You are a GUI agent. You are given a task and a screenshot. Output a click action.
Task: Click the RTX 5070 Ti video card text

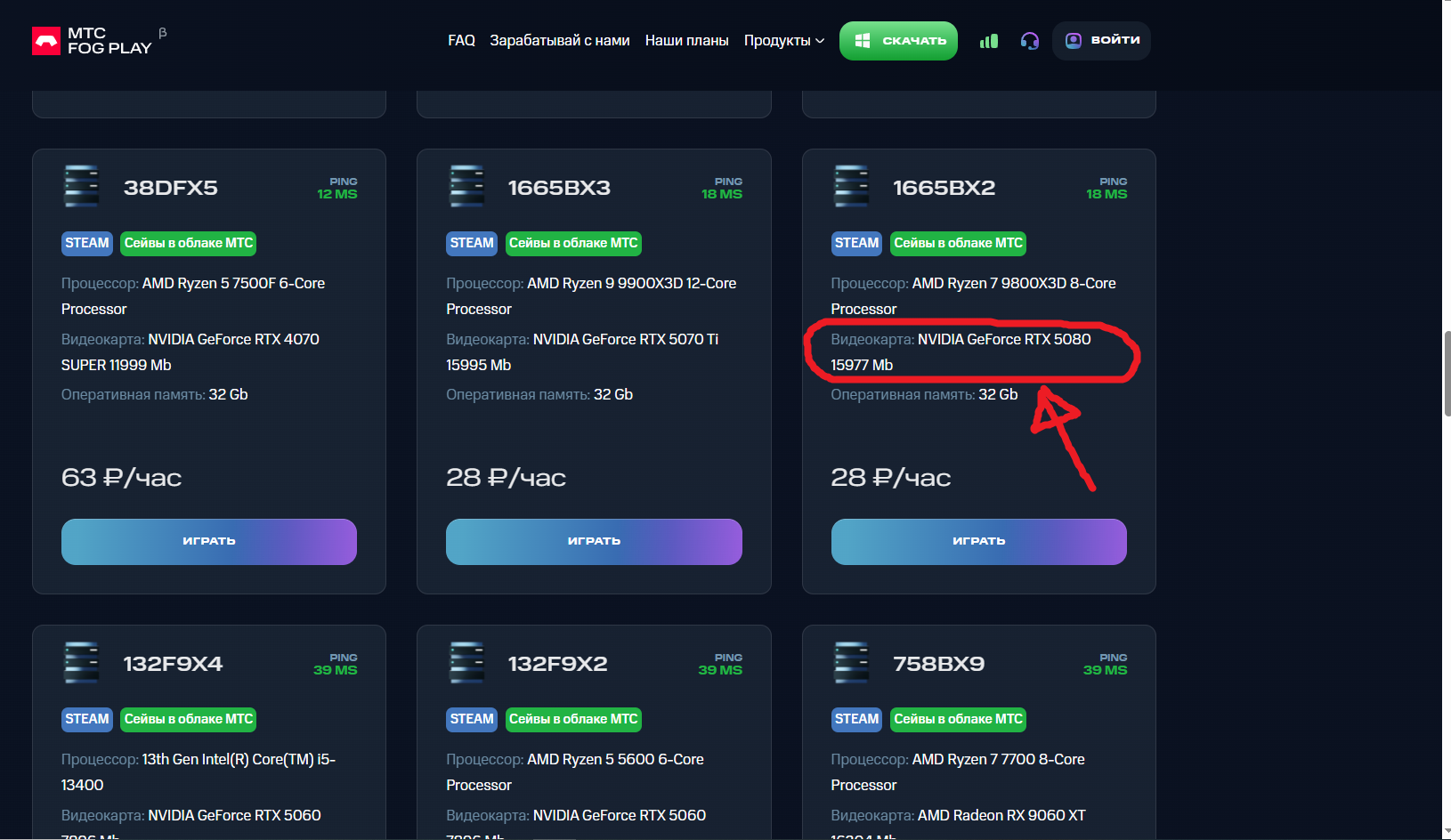coord(582,352)
